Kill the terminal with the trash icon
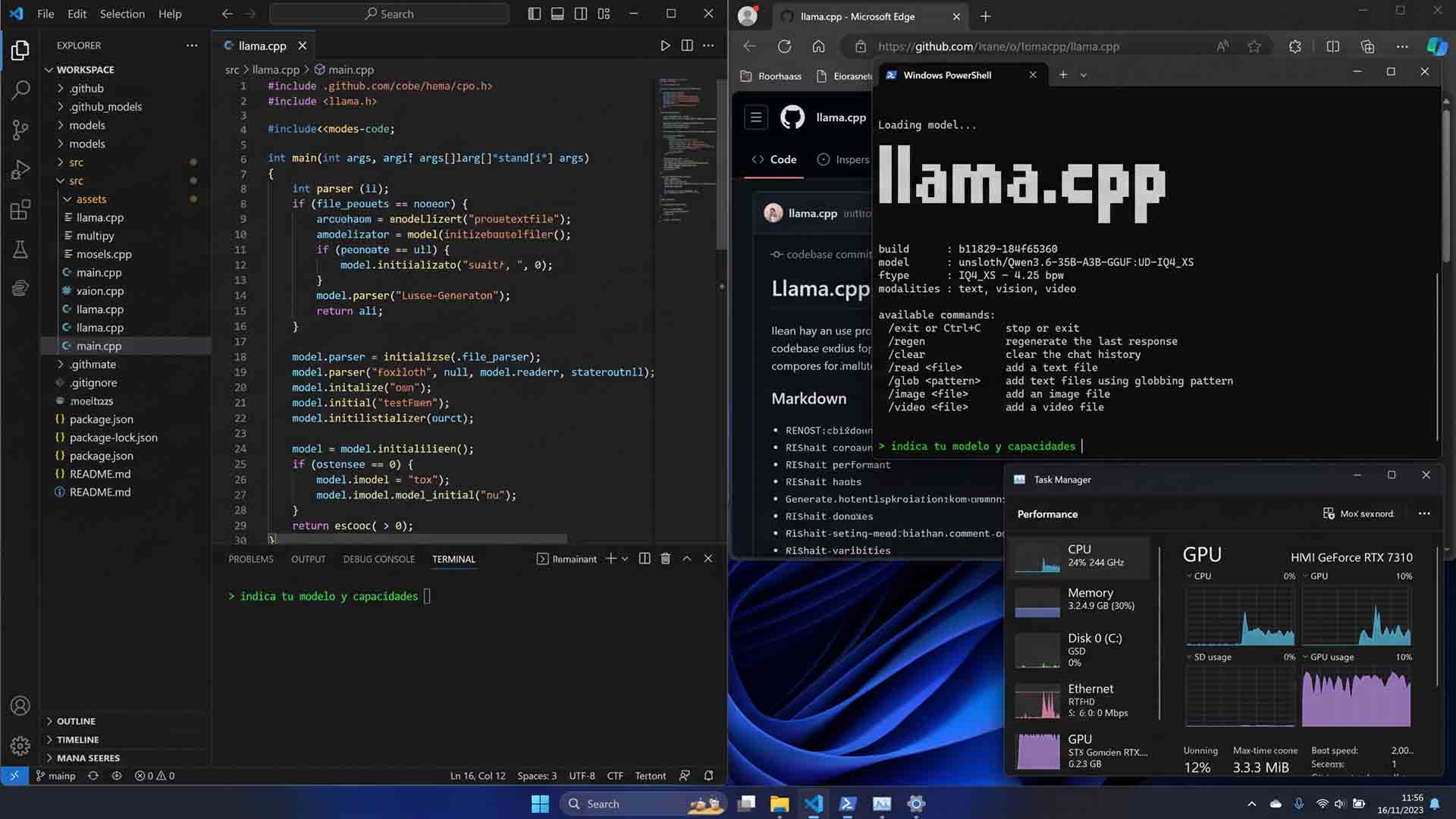Viewport: 1456px width, 819px height. click(x=665, y=559)
